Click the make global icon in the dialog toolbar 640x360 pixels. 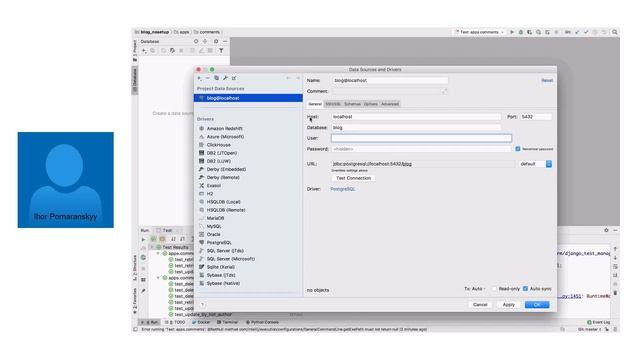coord(234,78)
